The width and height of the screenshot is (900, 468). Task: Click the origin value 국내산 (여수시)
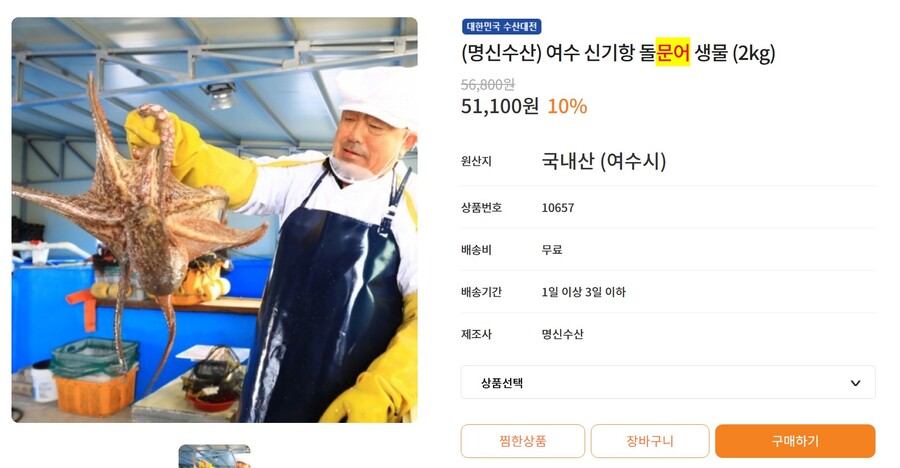pyautogui.click(x=604, y=161)
